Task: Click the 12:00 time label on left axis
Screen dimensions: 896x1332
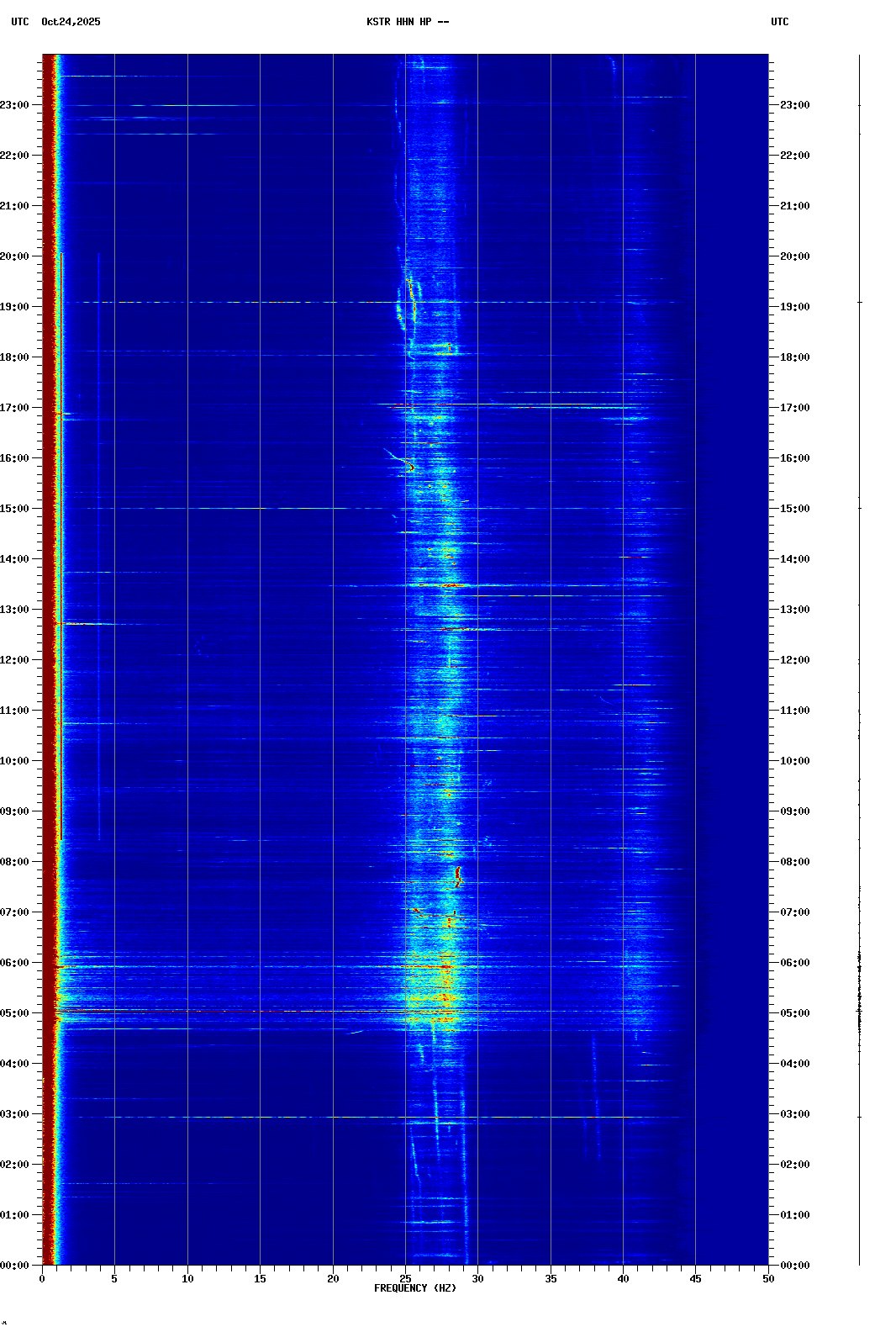Action: coord(15,660)
